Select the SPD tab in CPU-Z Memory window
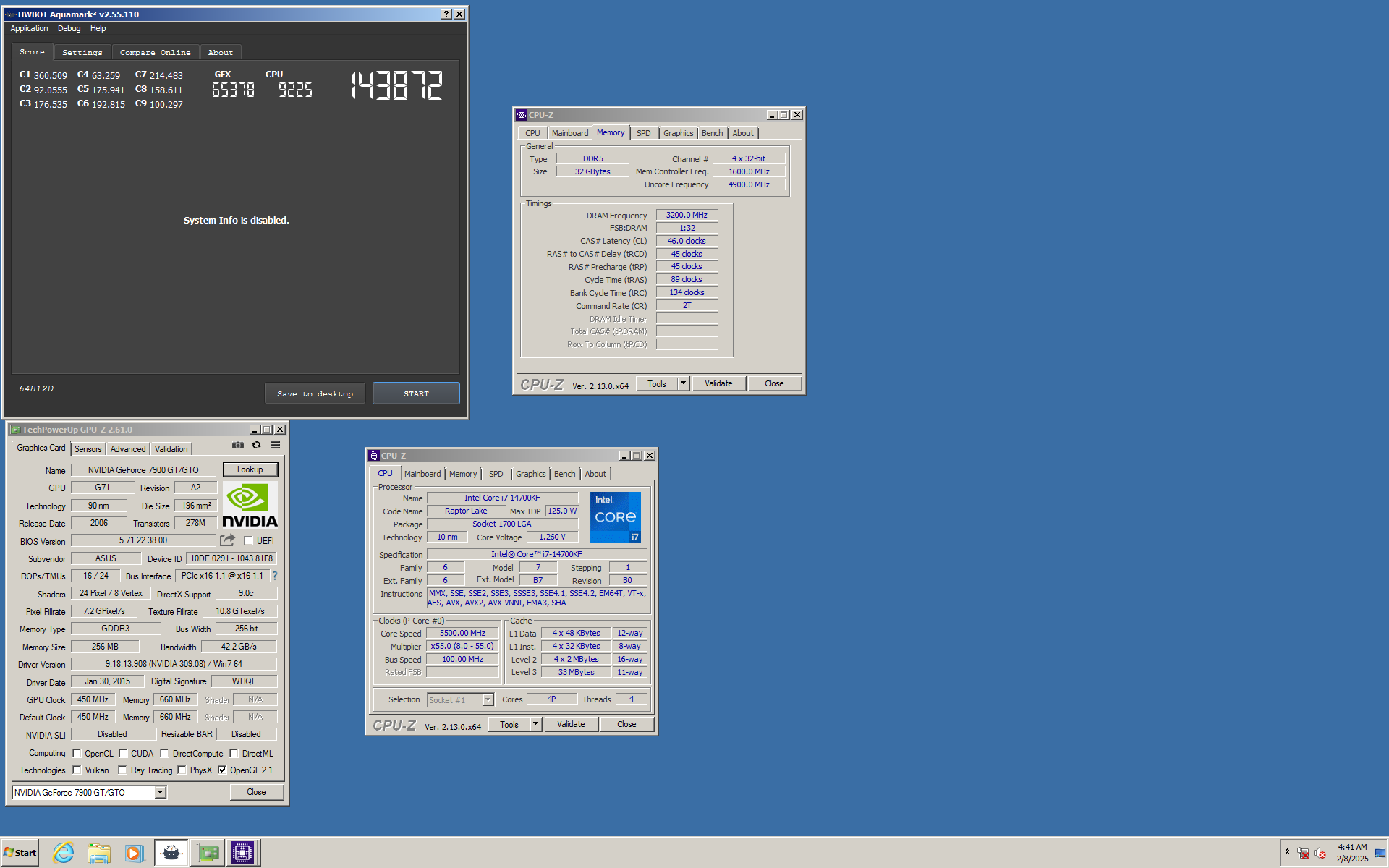The width and height of the screenshot is (1389, 868). coord(644,133)
